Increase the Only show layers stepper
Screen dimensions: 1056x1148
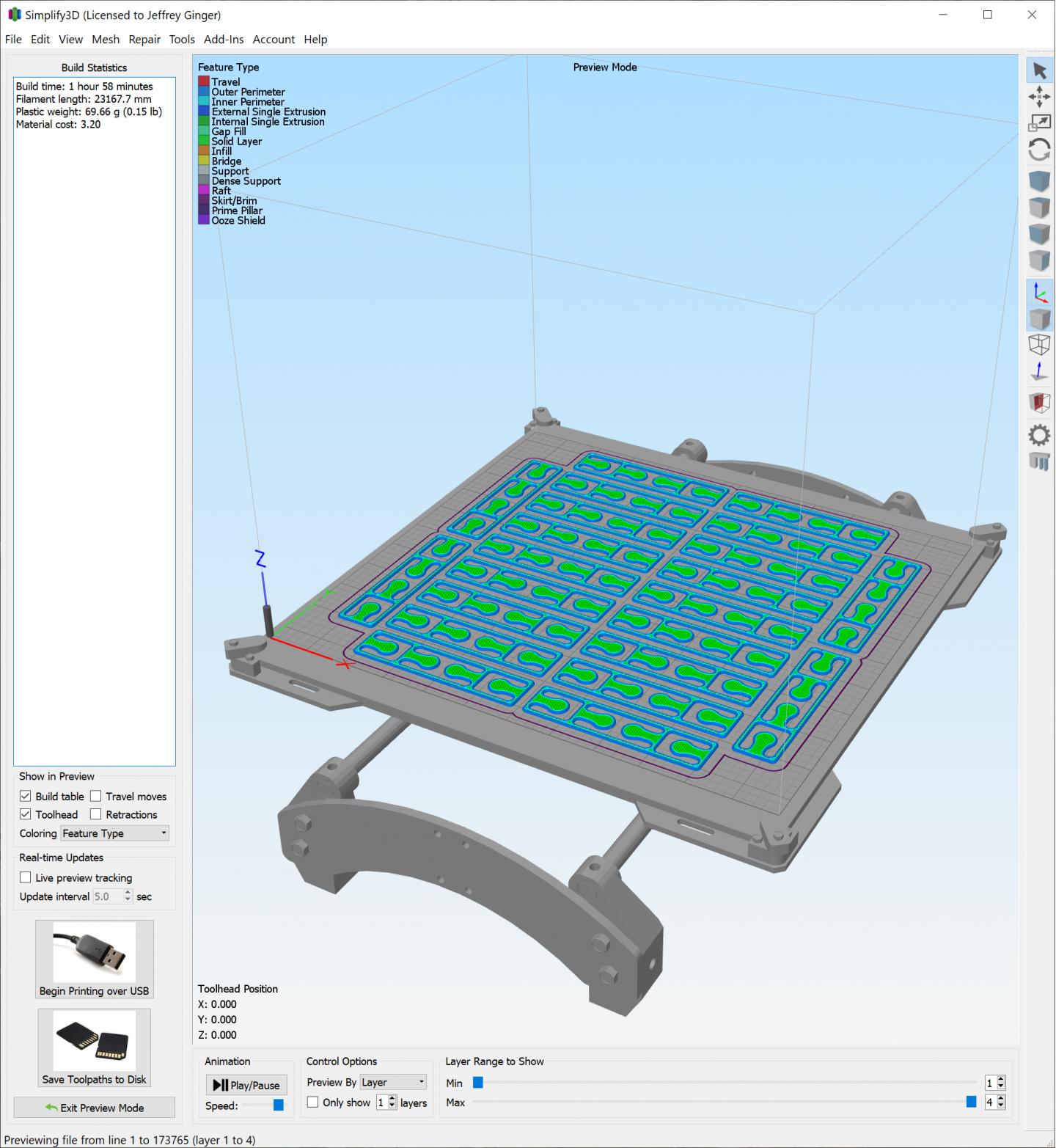tap(392, 1099)
